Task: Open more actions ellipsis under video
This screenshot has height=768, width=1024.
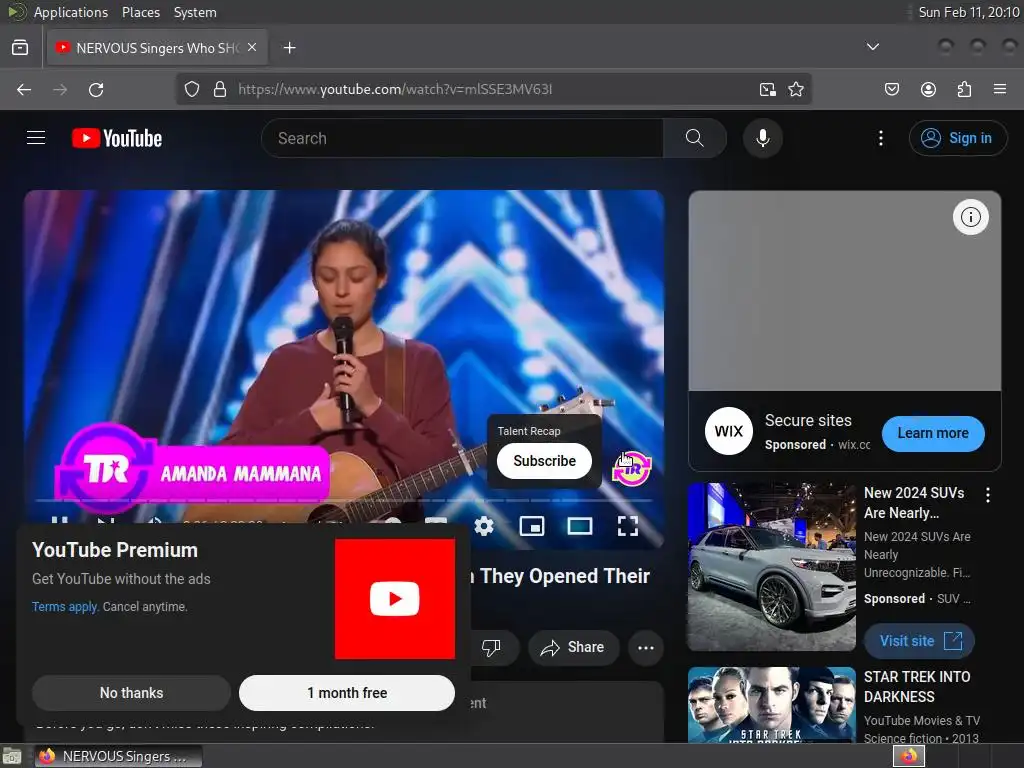Action: point(646,647)
